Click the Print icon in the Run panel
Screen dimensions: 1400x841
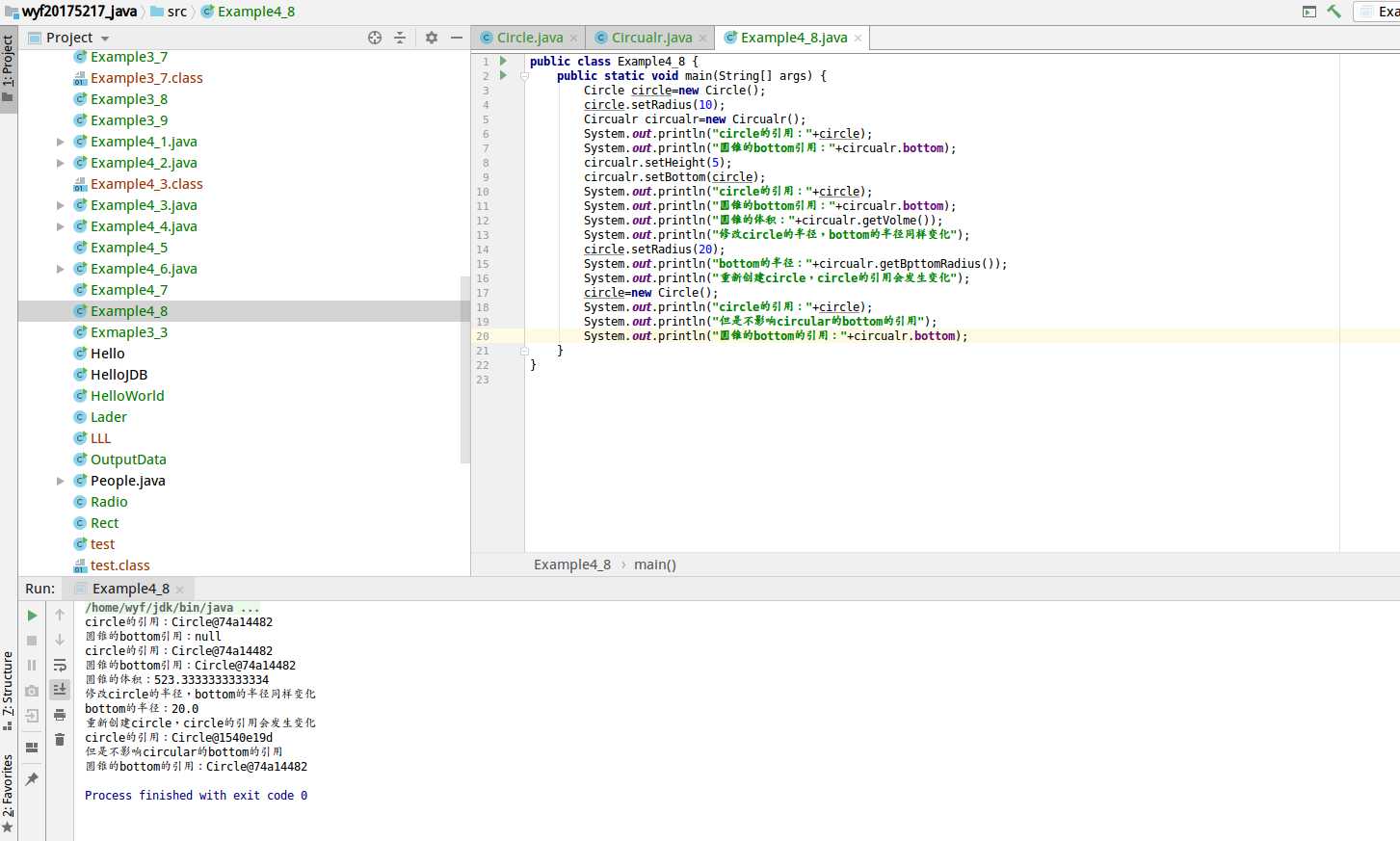(x=60, y=715)
